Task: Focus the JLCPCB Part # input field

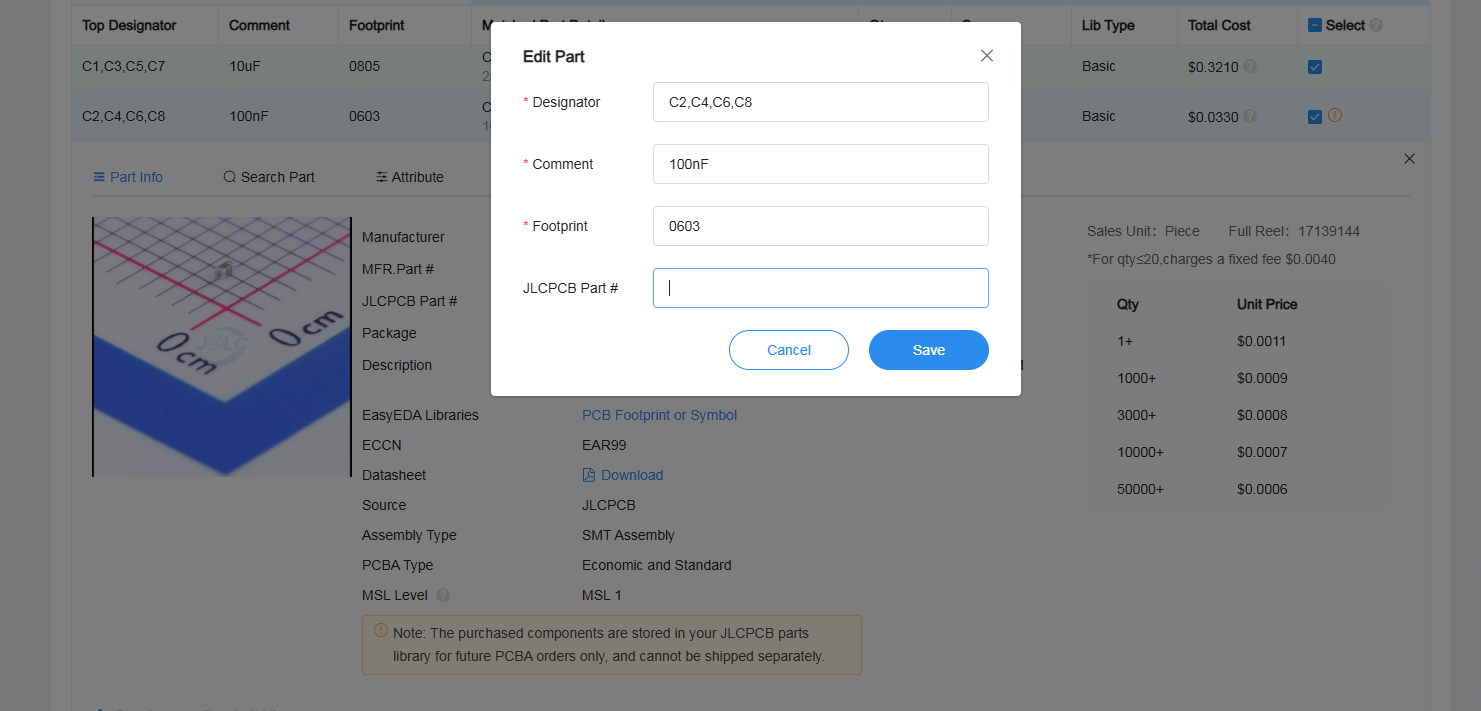Action: 820,288
